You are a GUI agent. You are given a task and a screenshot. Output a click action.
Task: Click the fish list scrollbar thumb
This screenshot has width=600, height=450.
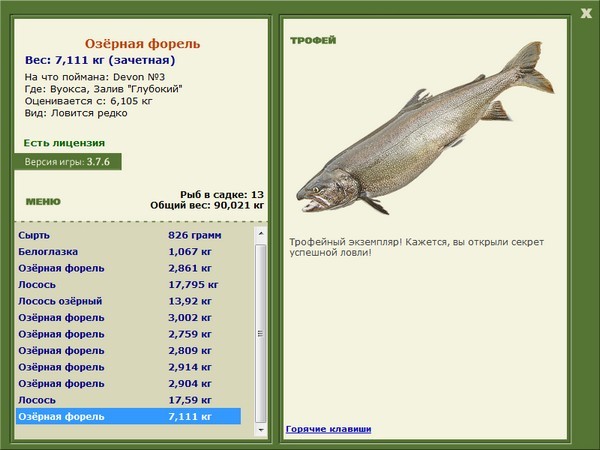pos(261,334)
